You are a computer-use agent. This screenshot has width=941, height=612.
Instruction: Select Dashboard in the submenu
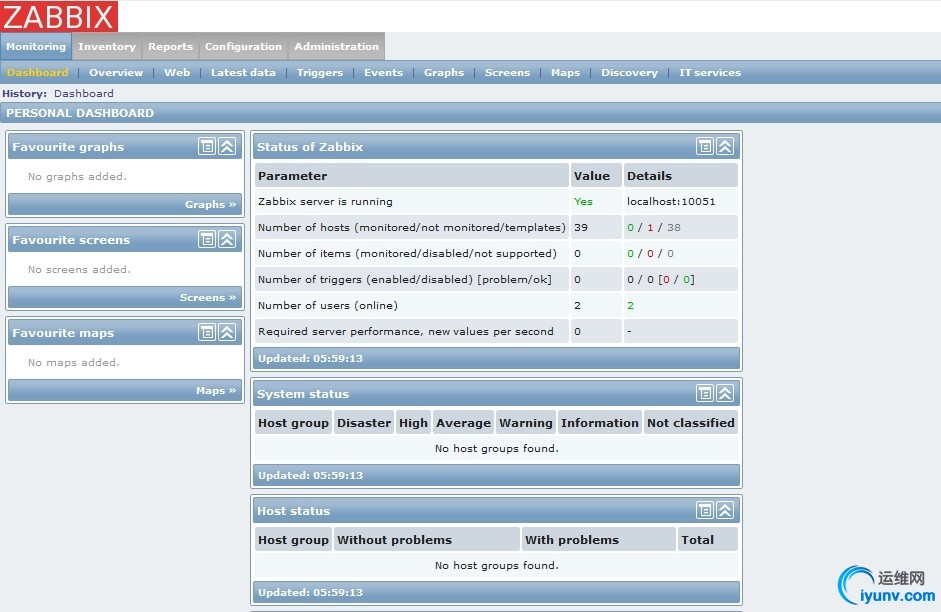point(37,73)
